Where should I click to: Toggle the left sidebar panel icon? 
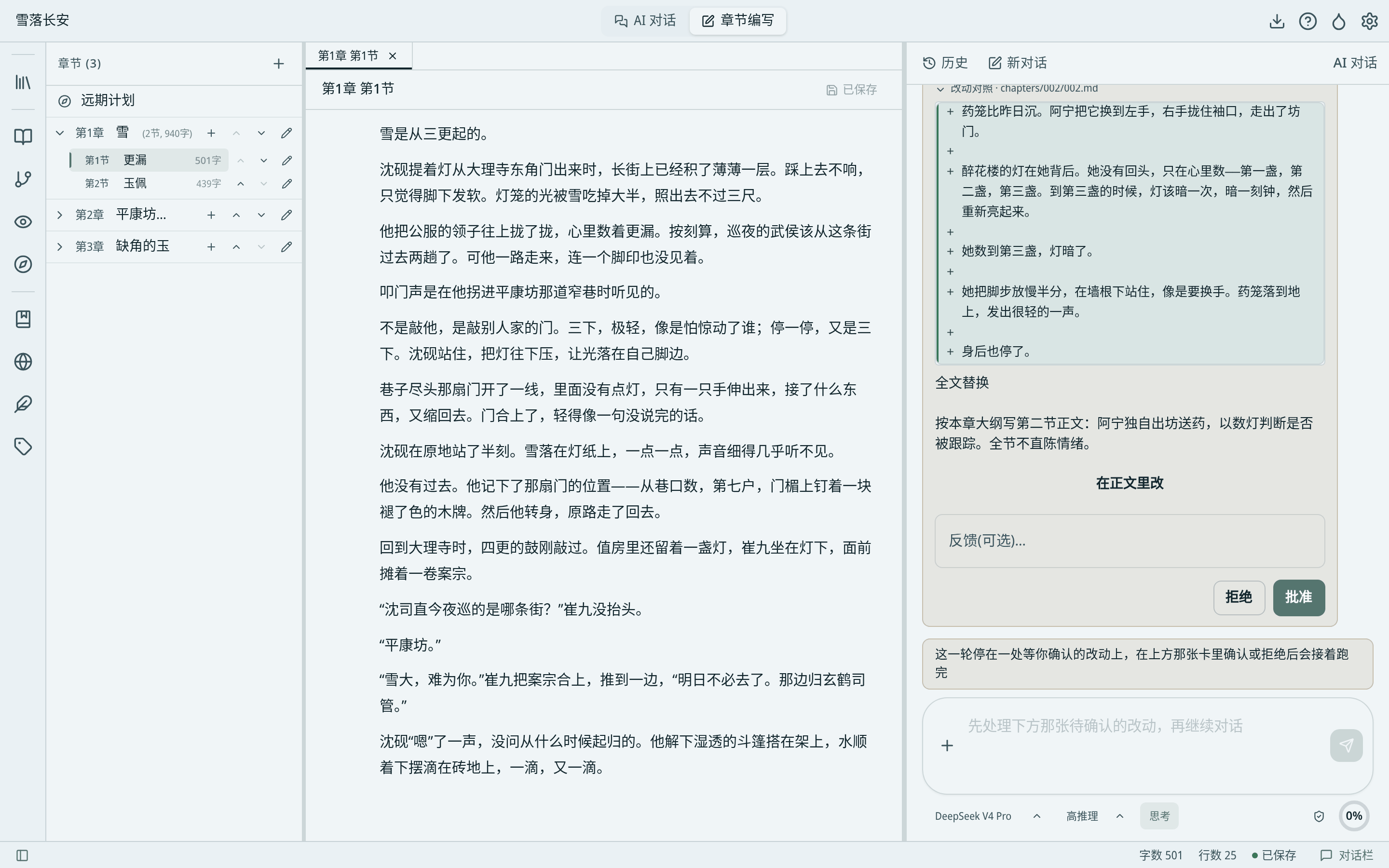pos(22,855)
